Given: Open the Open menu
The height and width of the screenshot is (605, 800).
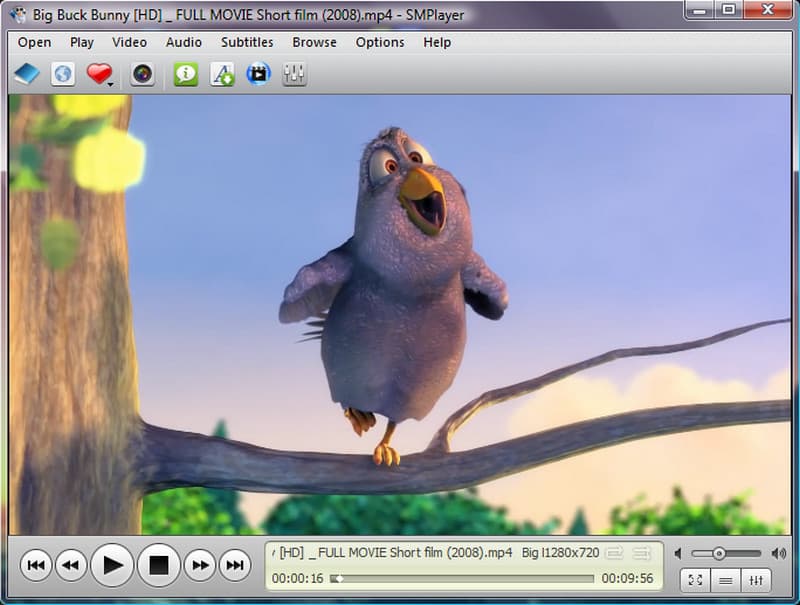Looking at the screenshot, I should point(34,42).
